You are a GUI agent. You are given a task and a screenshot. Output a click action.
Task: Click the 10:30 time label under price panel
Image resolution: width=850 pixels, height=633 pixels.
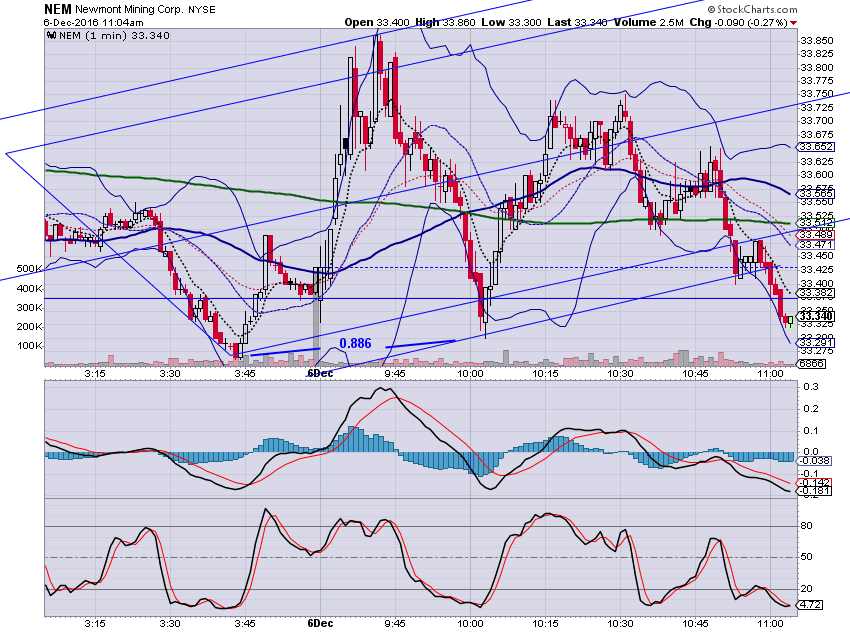pos(620,373)
